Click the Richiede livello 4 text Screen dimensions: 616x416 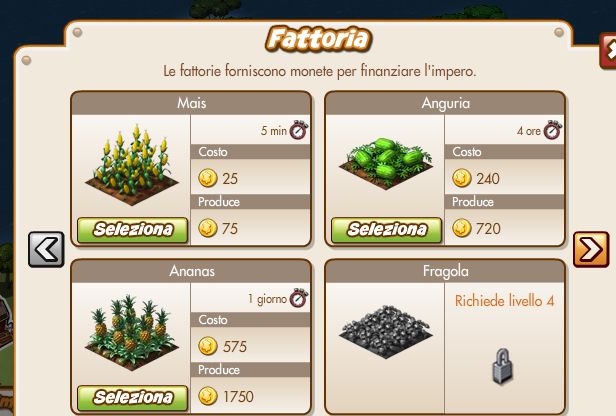[504, 301]
